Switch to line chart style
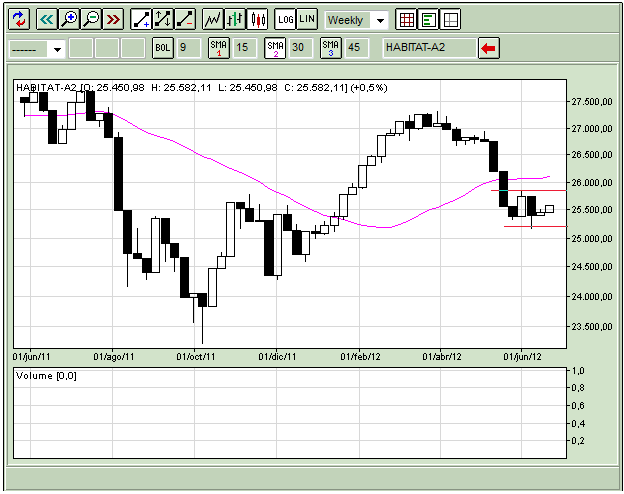 tap(213, 19)
